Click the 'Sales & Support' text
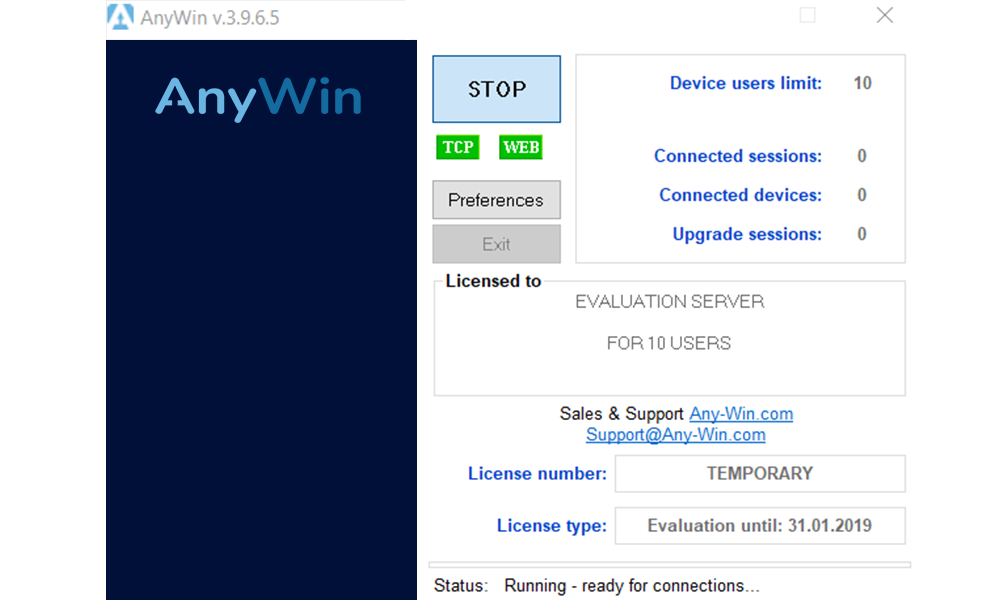The height and width of the screenshot is (600, 1000). (x=621, y=414)
